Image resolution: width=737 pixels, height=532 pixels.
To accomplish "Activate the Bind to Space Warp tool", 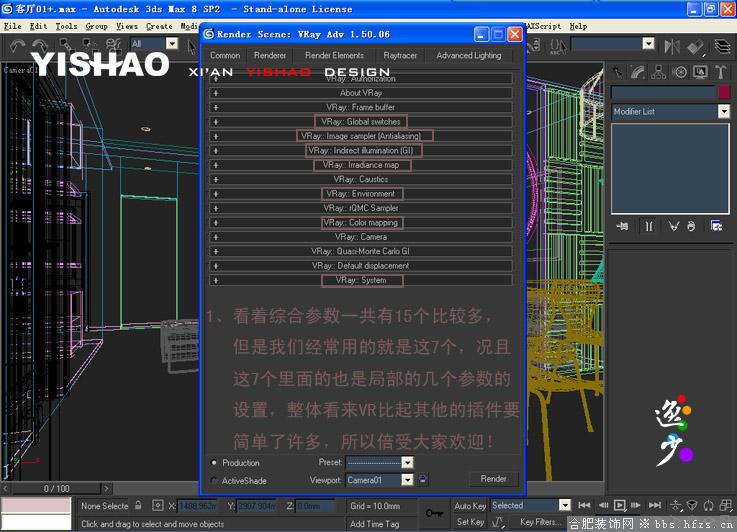I will (113, 46).
